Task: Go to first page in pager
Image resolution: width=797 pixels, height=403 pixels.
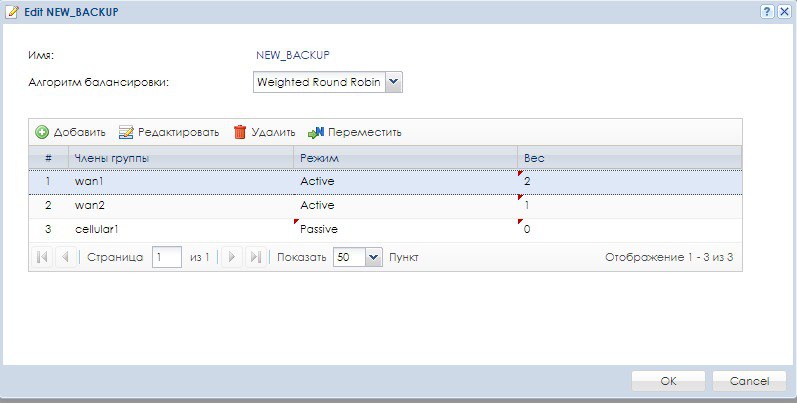Action: coord(42,257)
